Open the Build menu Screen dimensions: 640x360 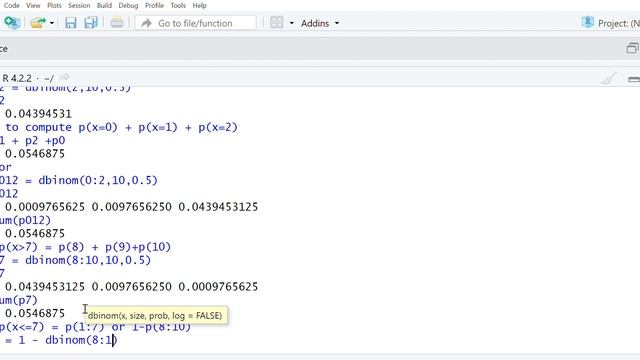point(104,5)
